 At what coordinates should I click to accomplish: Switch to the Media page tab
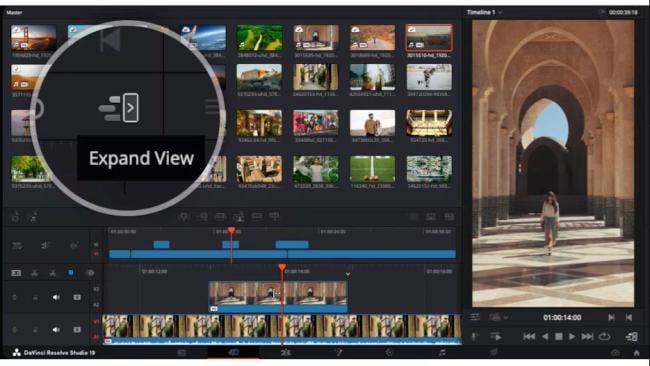pyautogui.click(x=182, y=353)
